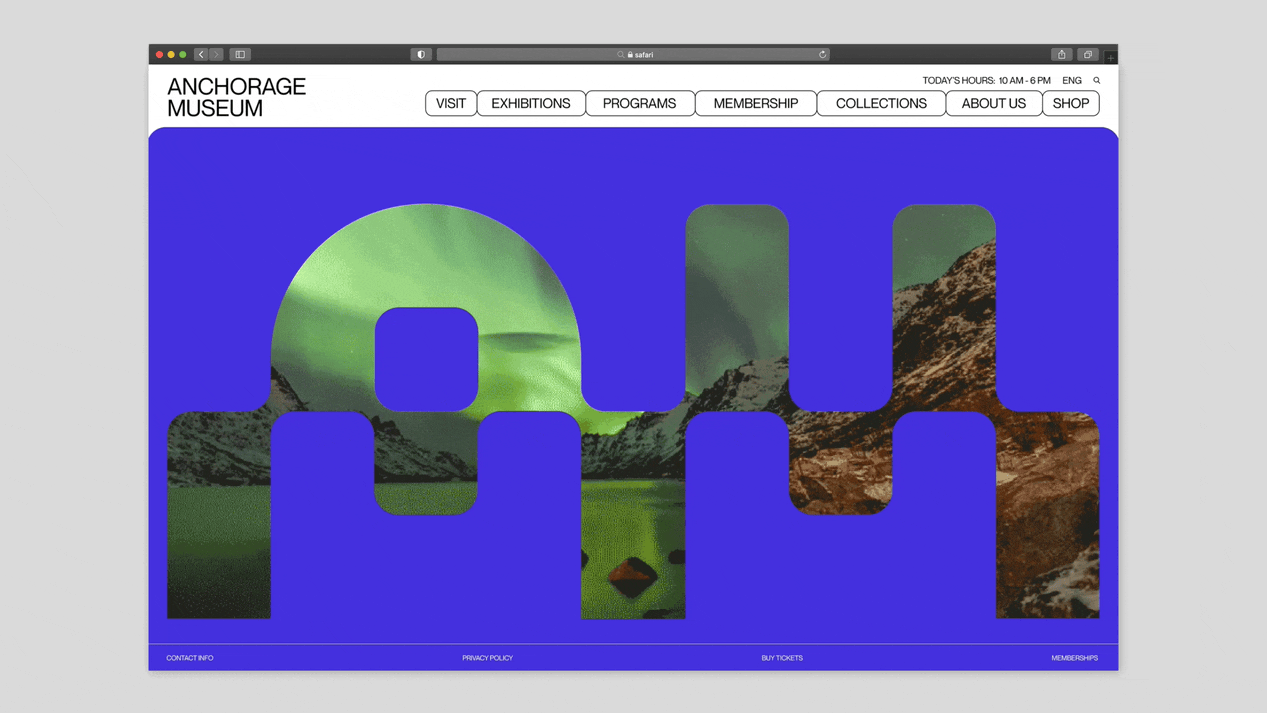The width and height of the screenshot is (1267, 713).
Task: Open the MEMBERSHIPS footer link
Action: pos(1074,658)
